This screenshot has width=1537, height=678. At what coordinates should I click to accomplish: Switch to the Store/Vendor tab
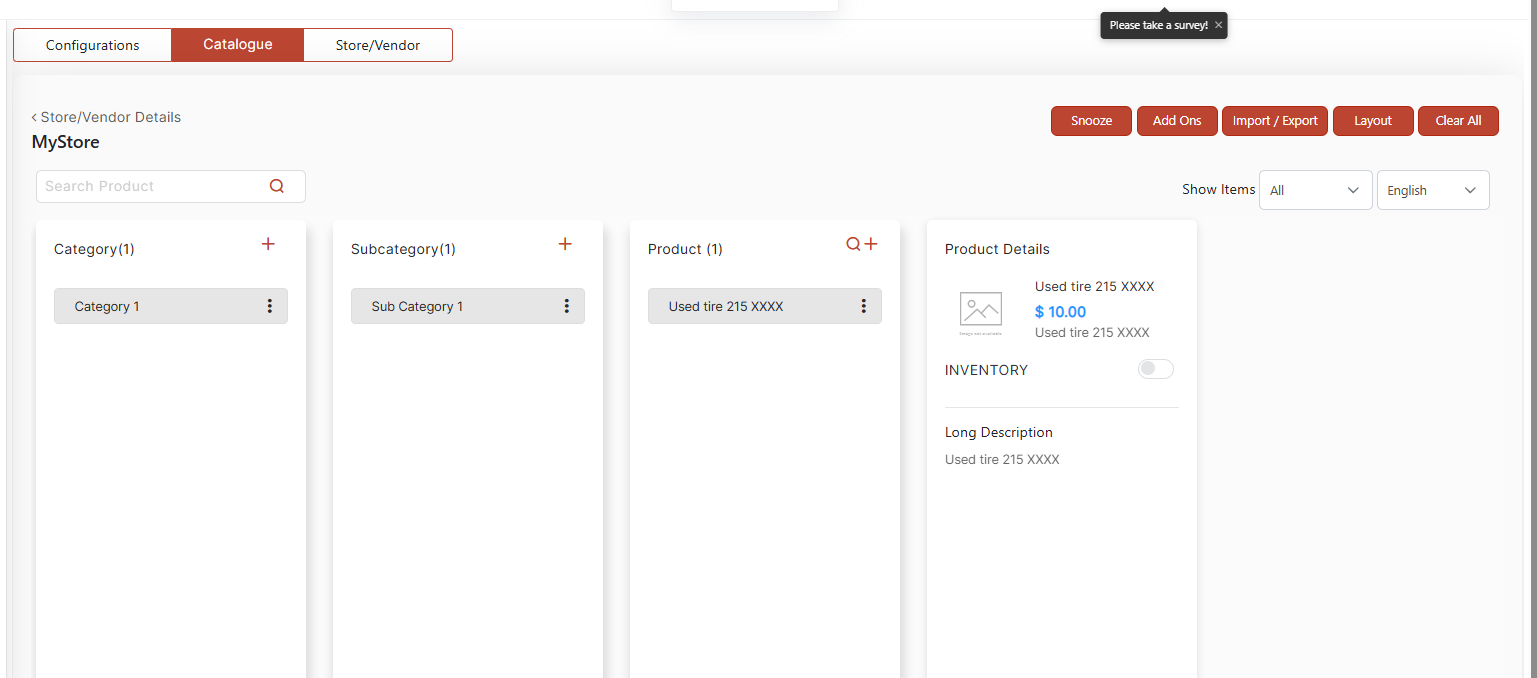point(378,45)
